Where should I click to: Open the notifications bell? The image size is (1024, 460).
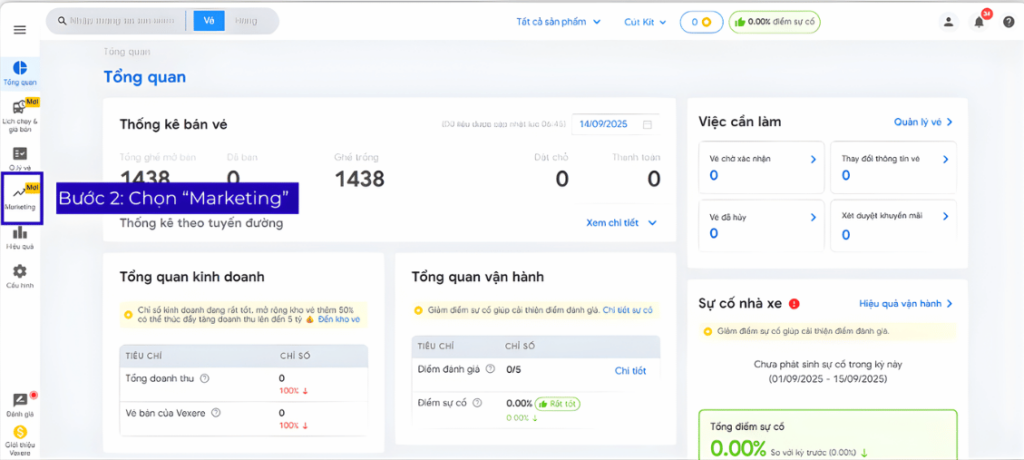979,21
